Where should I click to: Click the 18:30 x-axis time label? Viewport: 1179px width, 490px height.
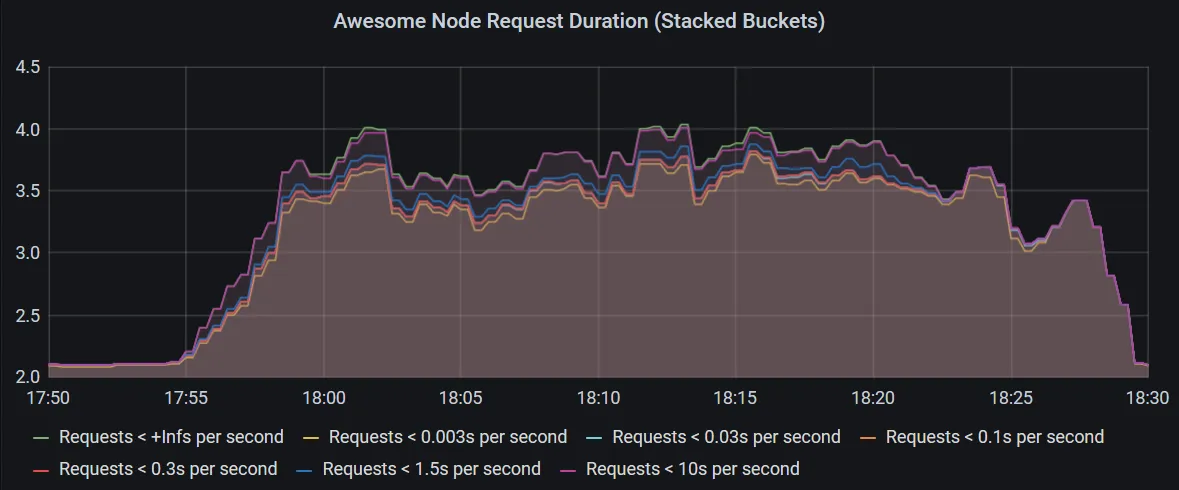1147,398
